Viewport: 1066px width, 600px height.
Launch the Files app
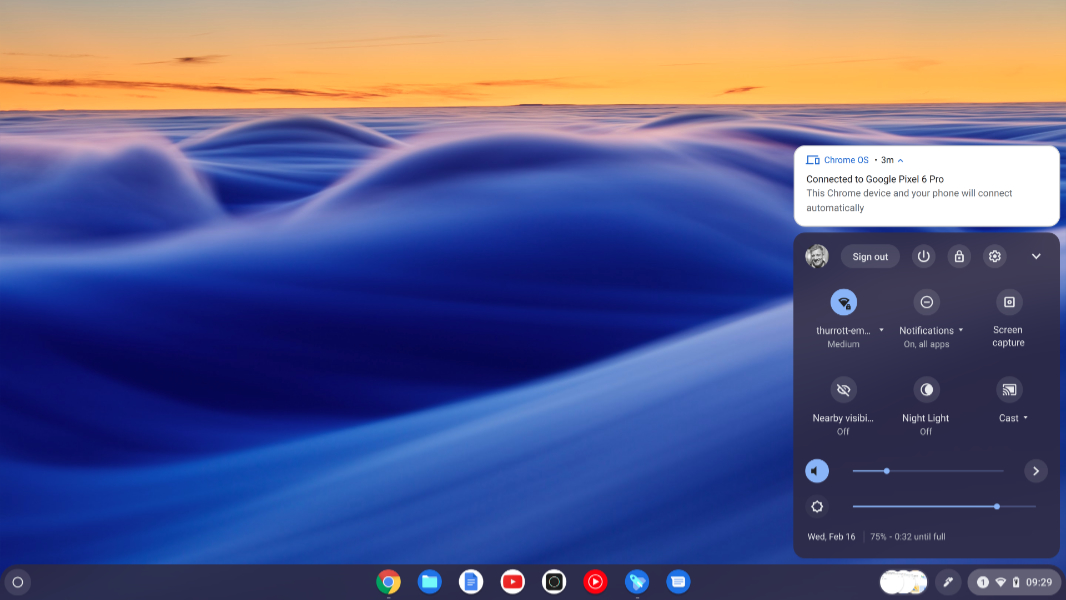pos(430,582)
